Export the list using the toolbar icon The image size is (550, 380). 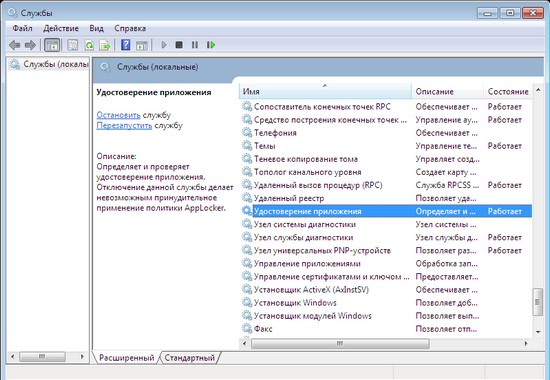point(105,45)
